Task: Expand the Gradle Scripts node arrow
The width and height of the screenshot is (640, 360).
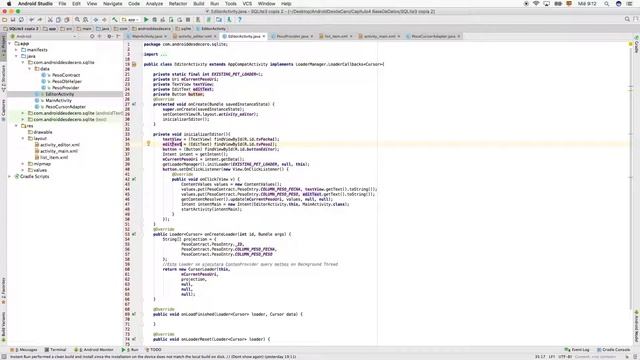Action: [x=10, y=176]
